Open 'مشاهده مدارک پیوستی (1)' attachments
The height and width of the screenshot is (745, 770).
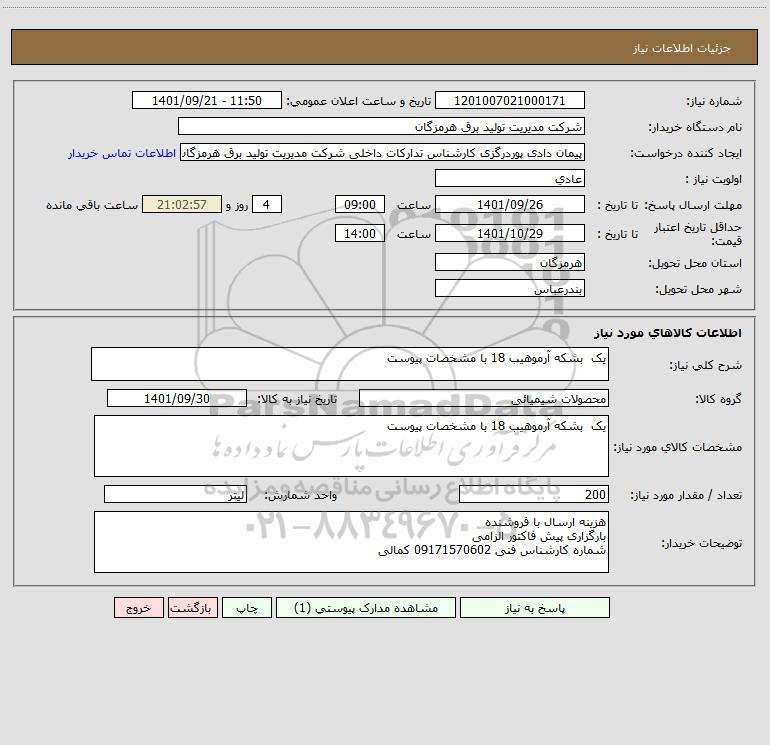(366, 607)
